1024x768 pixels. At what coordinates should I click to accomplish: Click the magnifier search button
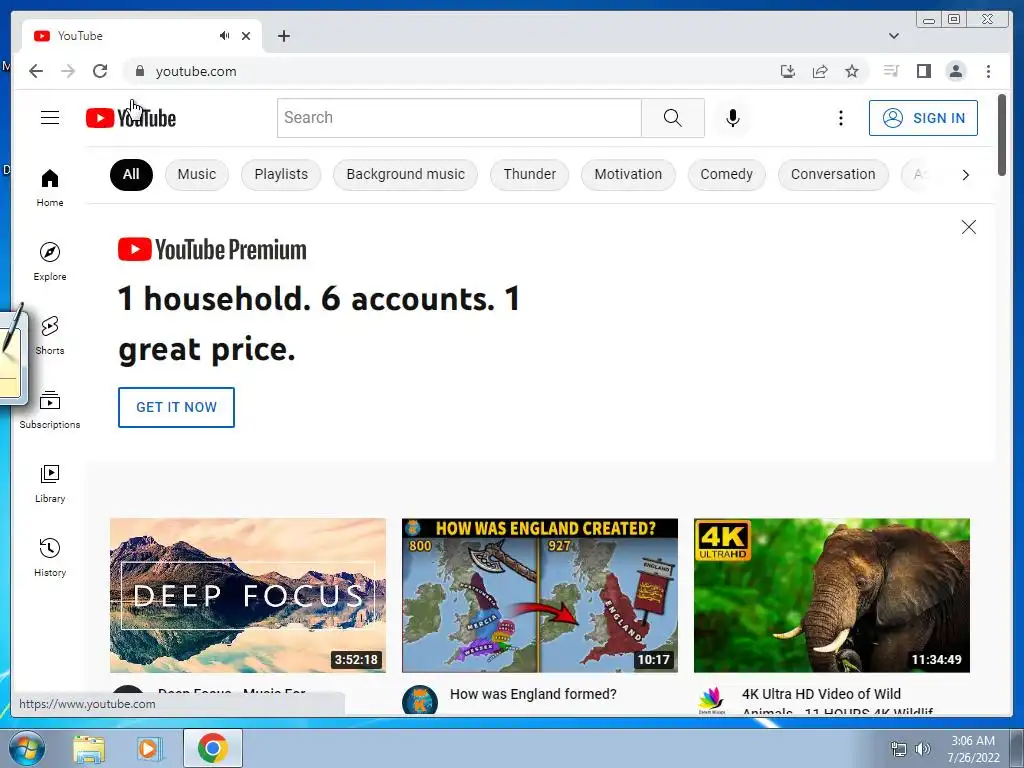(x=673, y=118)
